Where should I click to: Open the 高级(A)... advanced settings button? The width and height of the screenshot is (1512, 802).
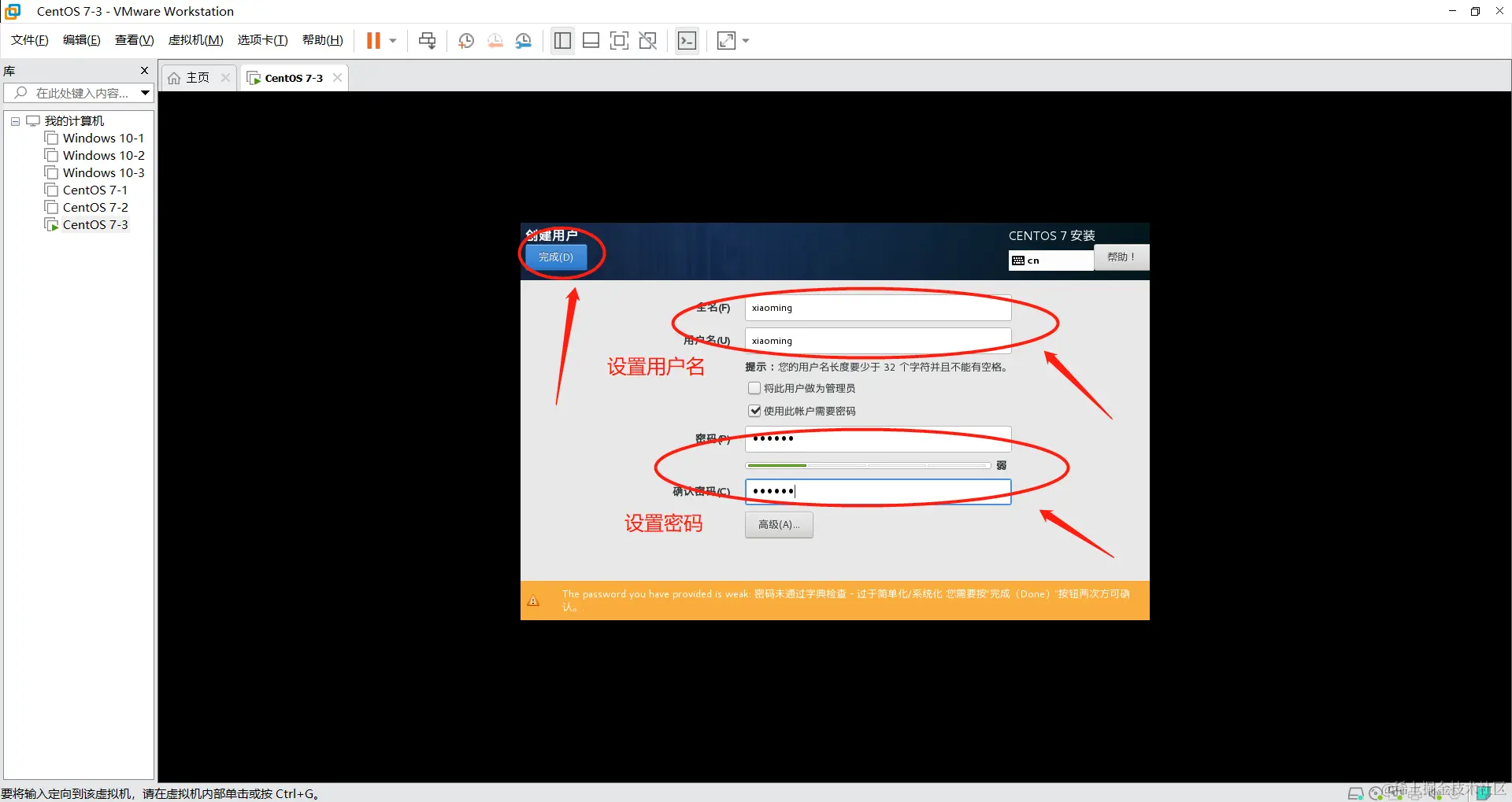(779, 524)
